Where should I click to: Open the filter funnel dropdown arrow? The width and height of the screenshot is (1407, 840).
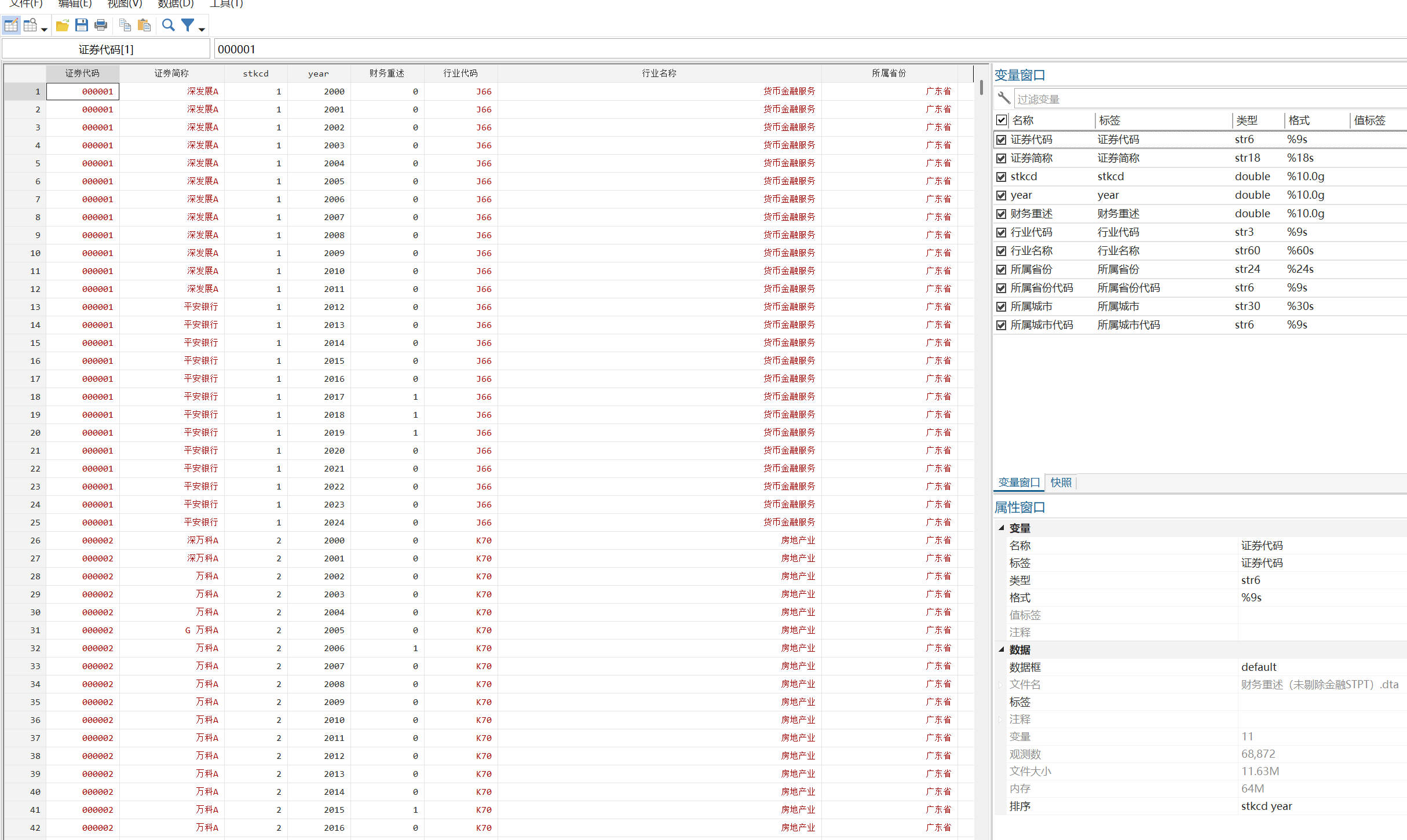[x=202, y=29]
